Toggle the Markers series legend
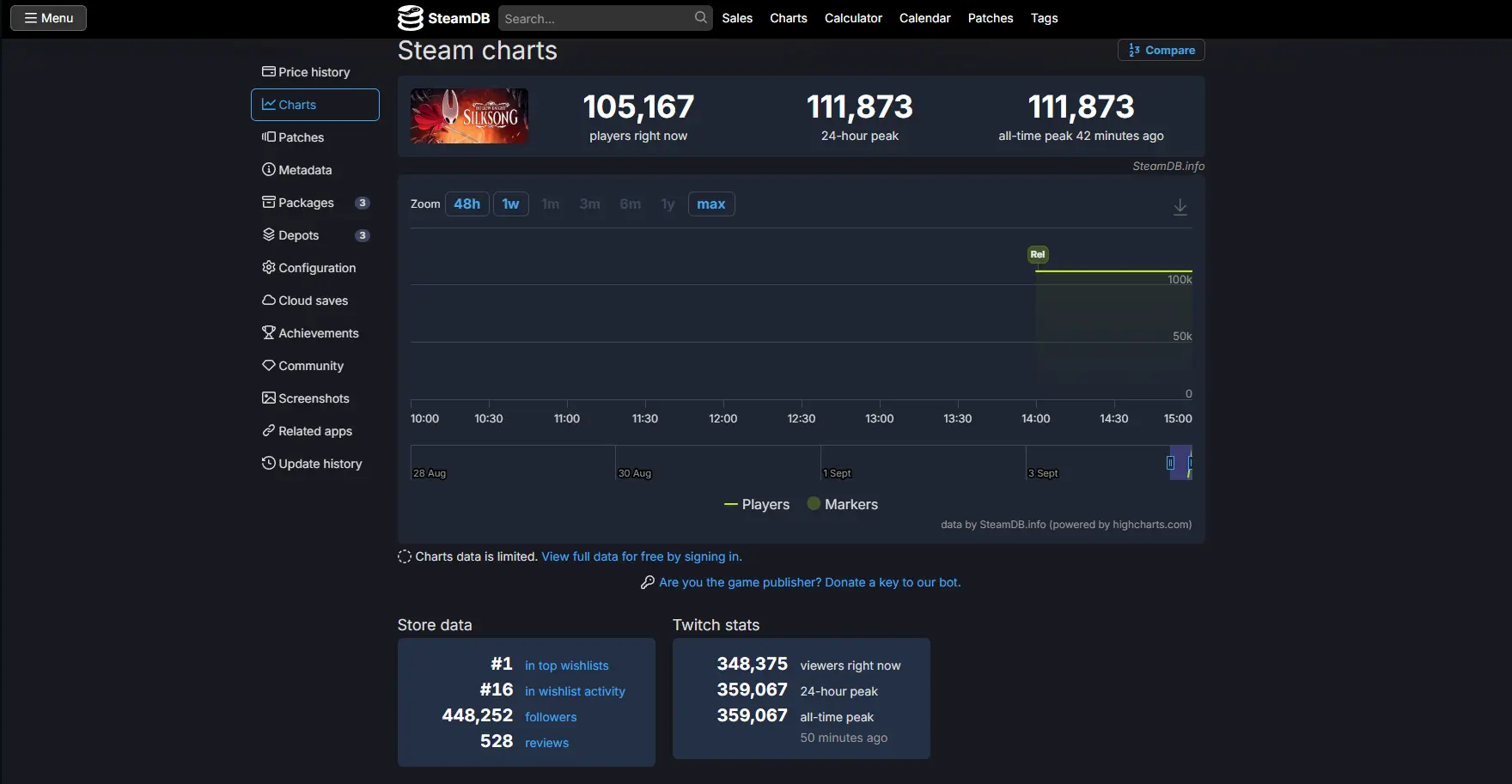The width and height of the screenshot is (1512, 784). (843, 505)
